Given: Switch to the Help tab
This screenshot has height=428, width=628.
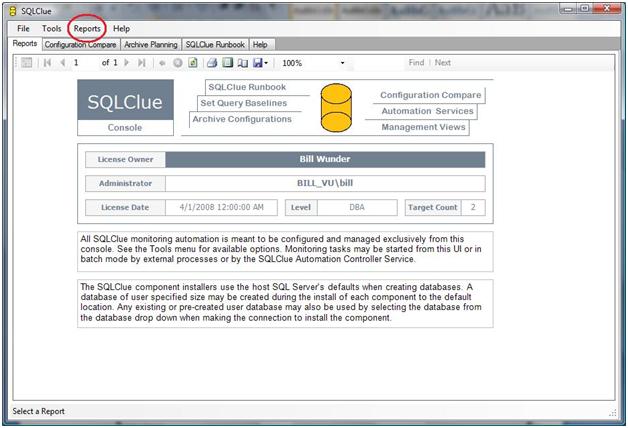Looking at the screenshot, I should (260, 44).
